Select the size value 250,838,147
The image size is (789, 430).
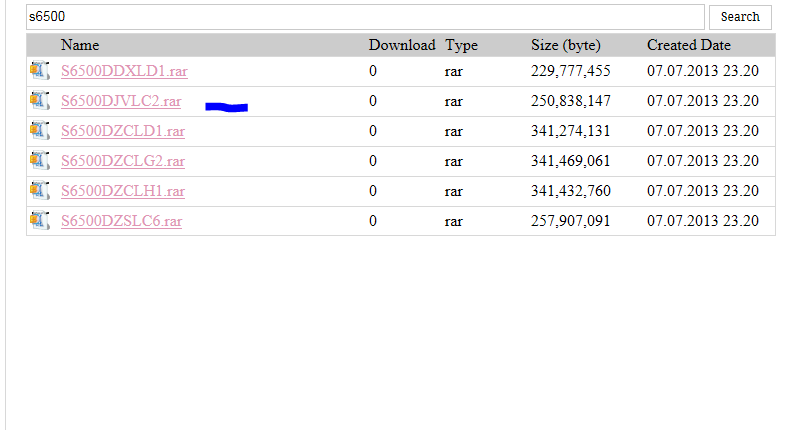tap(571, 101)
